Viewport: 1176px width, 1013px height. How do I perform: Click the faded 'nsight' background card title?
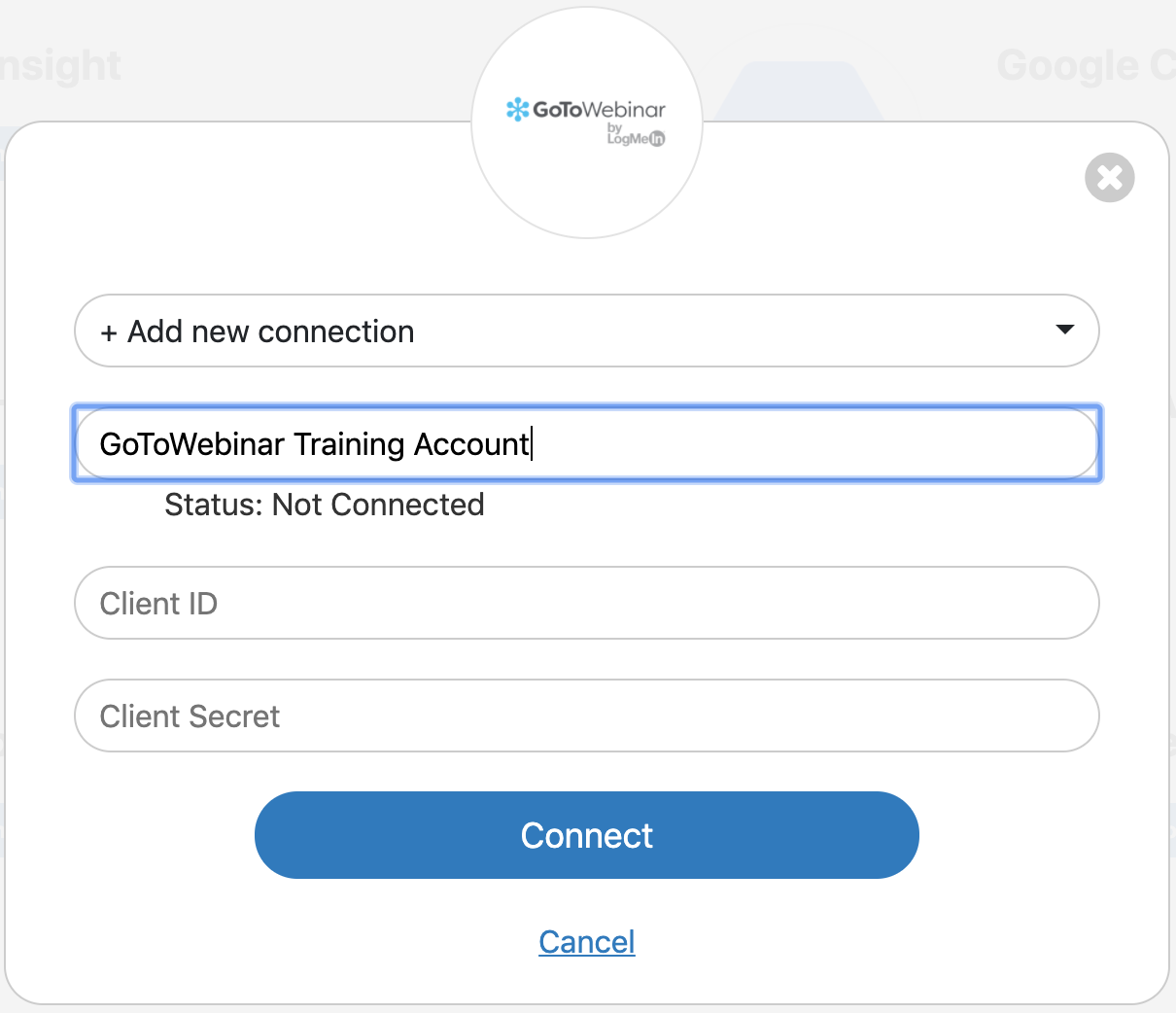coord(60,66)
